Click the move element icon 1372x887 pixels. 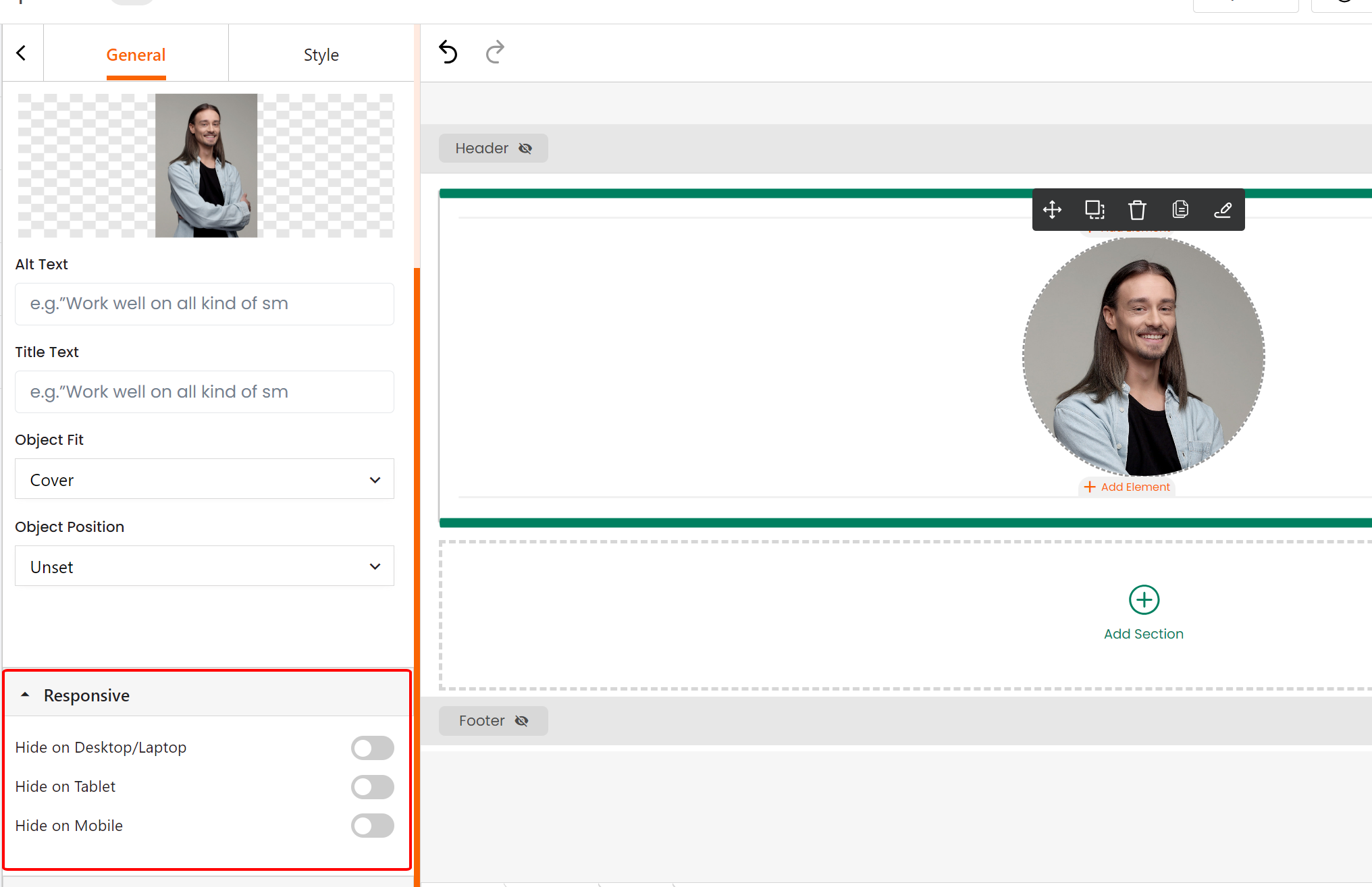pos(1052,210)
